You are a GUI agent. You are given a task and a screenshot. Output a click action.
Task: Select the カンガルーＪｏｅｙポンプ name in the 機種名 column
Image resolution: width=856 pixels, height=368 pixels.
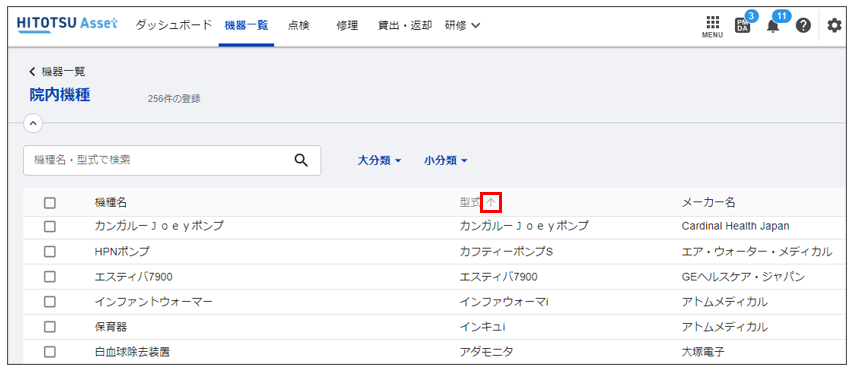coord(159,226)
